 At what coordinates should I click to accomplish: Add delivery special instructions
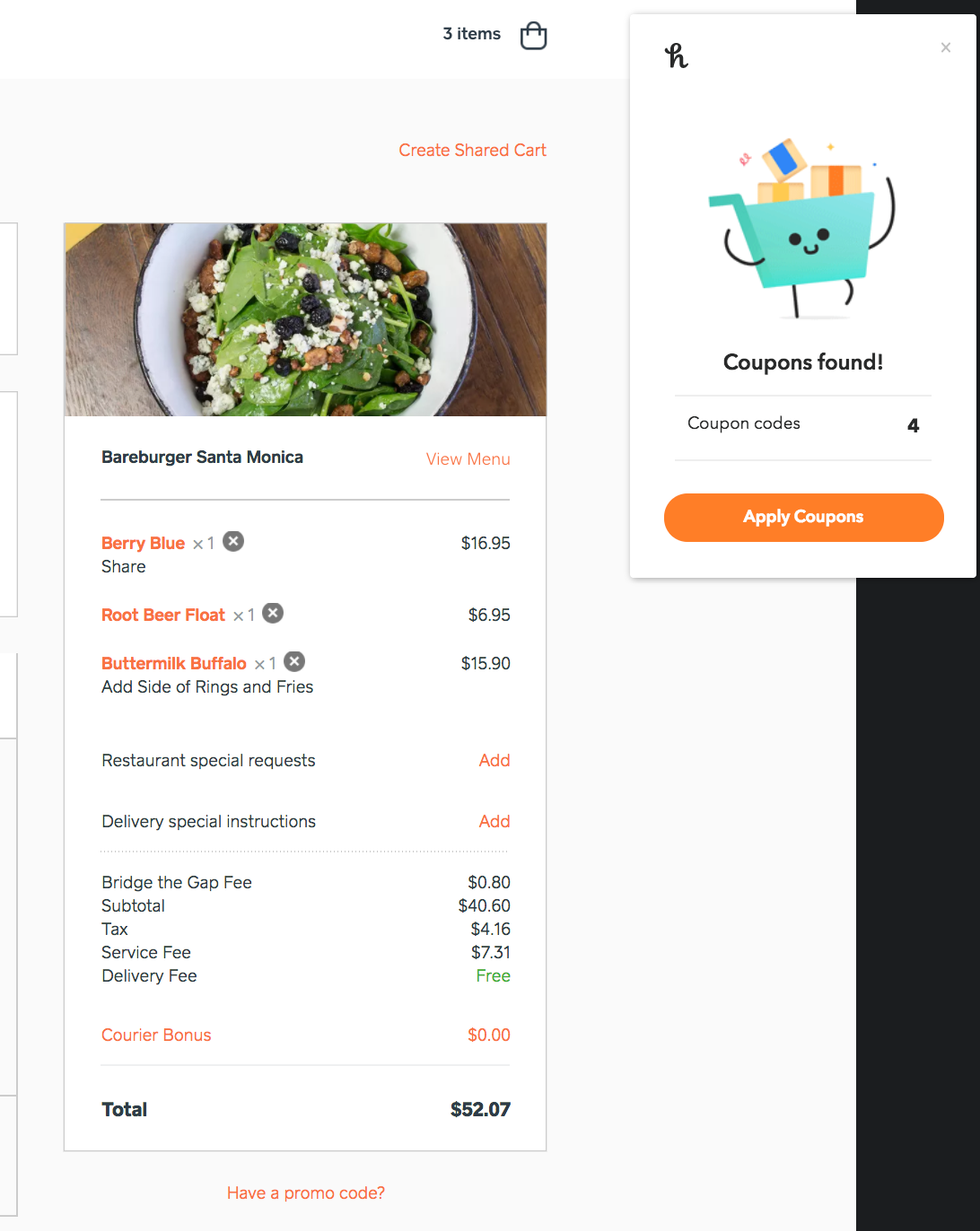pyautogui.click(x=494, y=821)
